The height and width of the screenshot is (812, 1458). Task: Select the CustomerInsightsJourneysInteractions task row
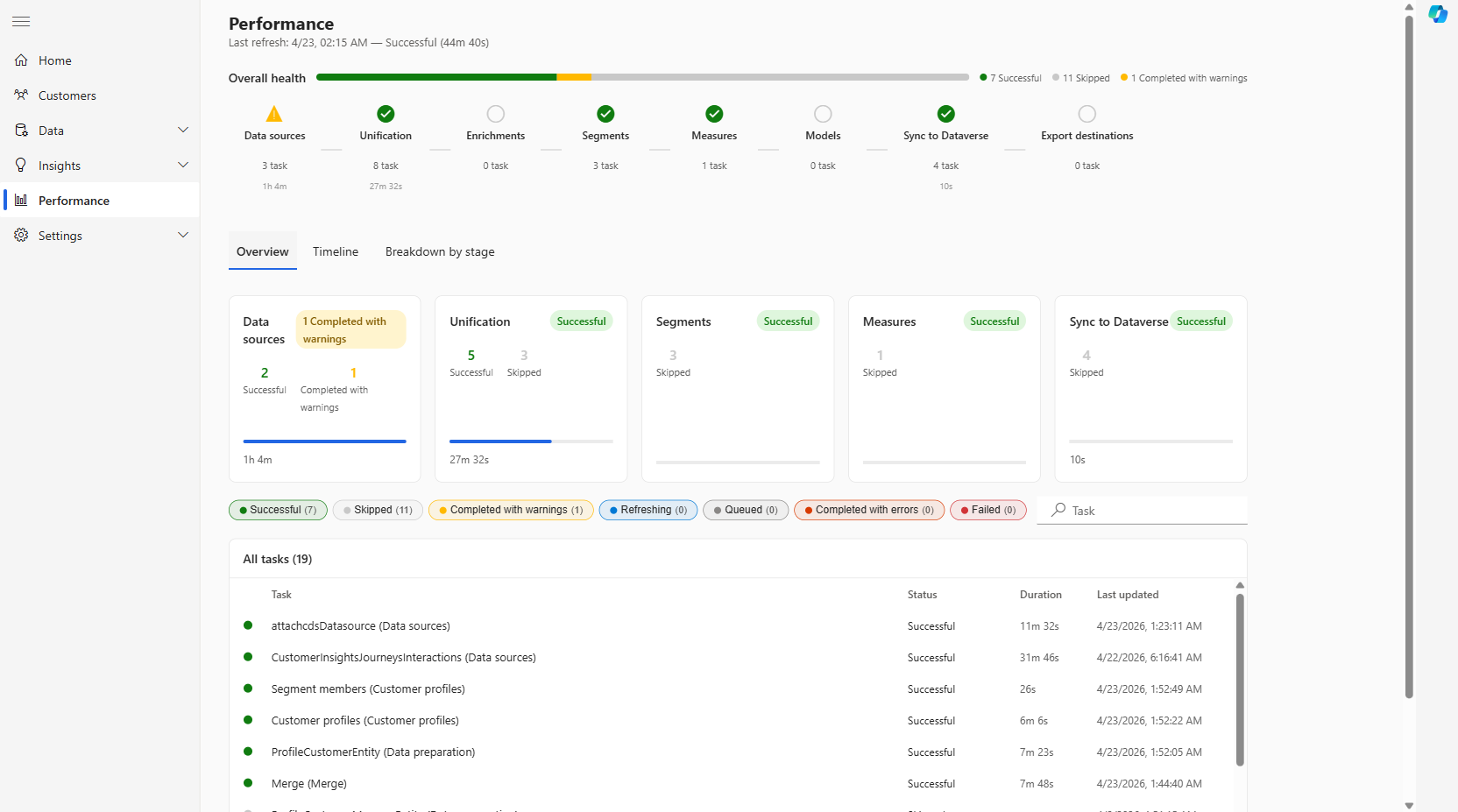tap(732, 658)
